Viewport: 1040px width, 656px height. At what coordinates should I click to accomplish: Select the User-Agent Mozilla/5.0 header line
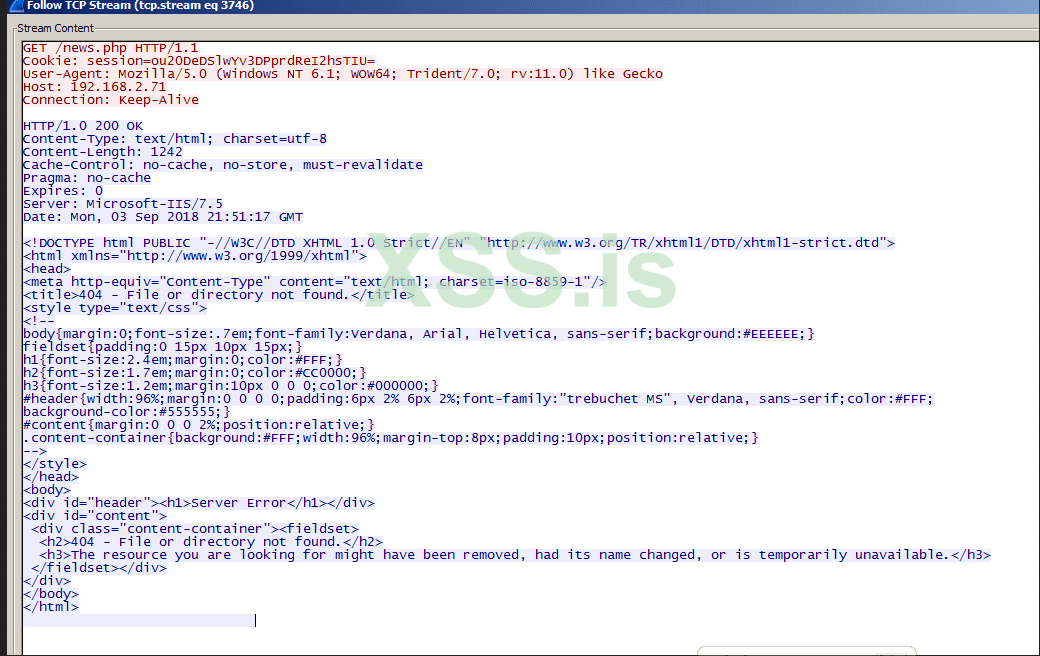(342, 74)
